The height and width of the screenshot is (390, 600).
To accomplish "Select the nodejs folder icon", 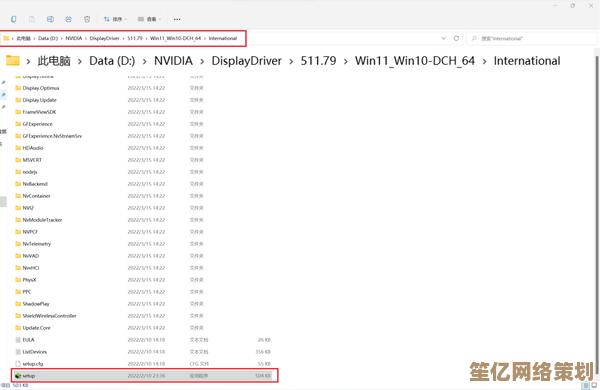I will click(18, 172).
